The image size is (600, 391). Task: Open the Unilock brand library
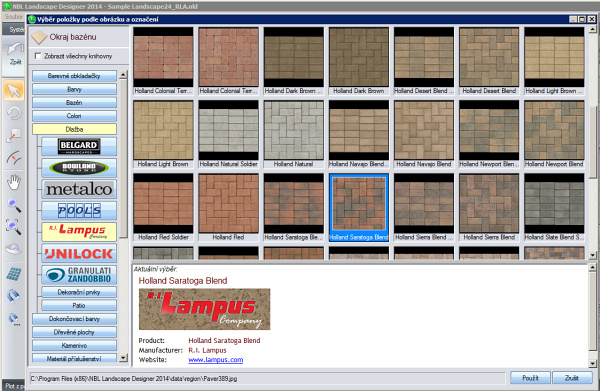click(x=79, y=253)
